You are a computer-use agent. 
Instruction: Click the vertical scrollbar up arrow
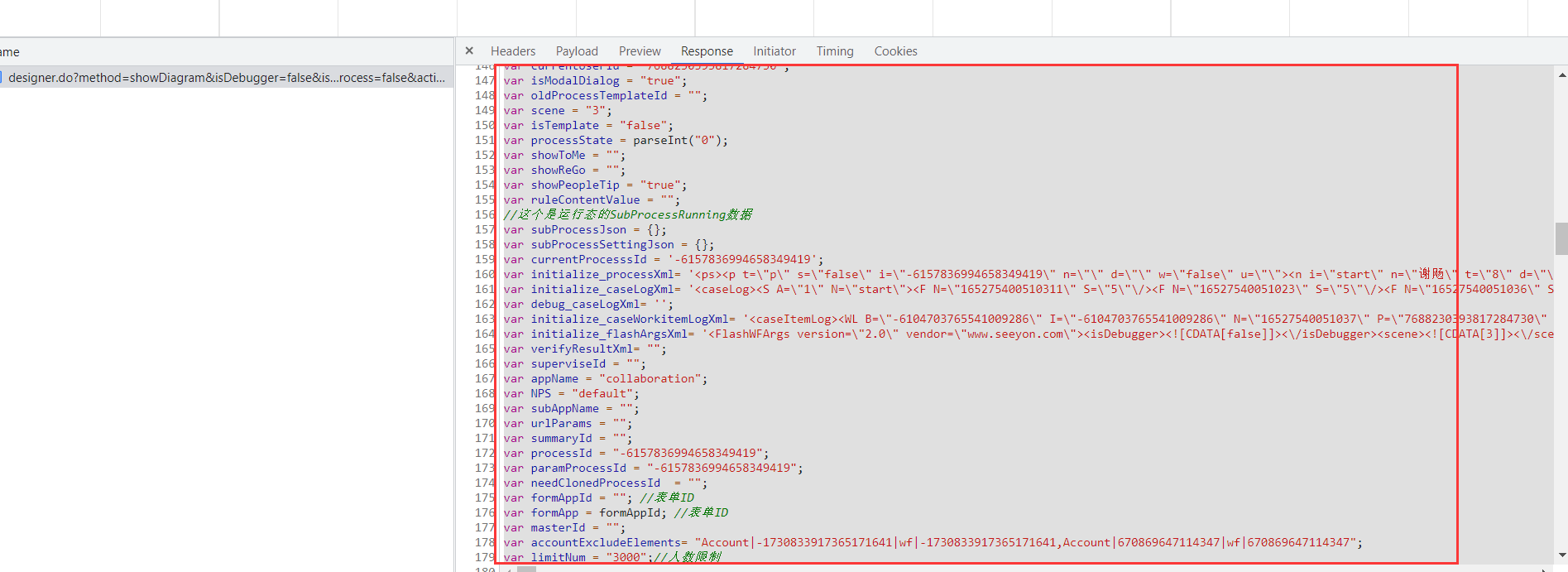[1561, 75]
